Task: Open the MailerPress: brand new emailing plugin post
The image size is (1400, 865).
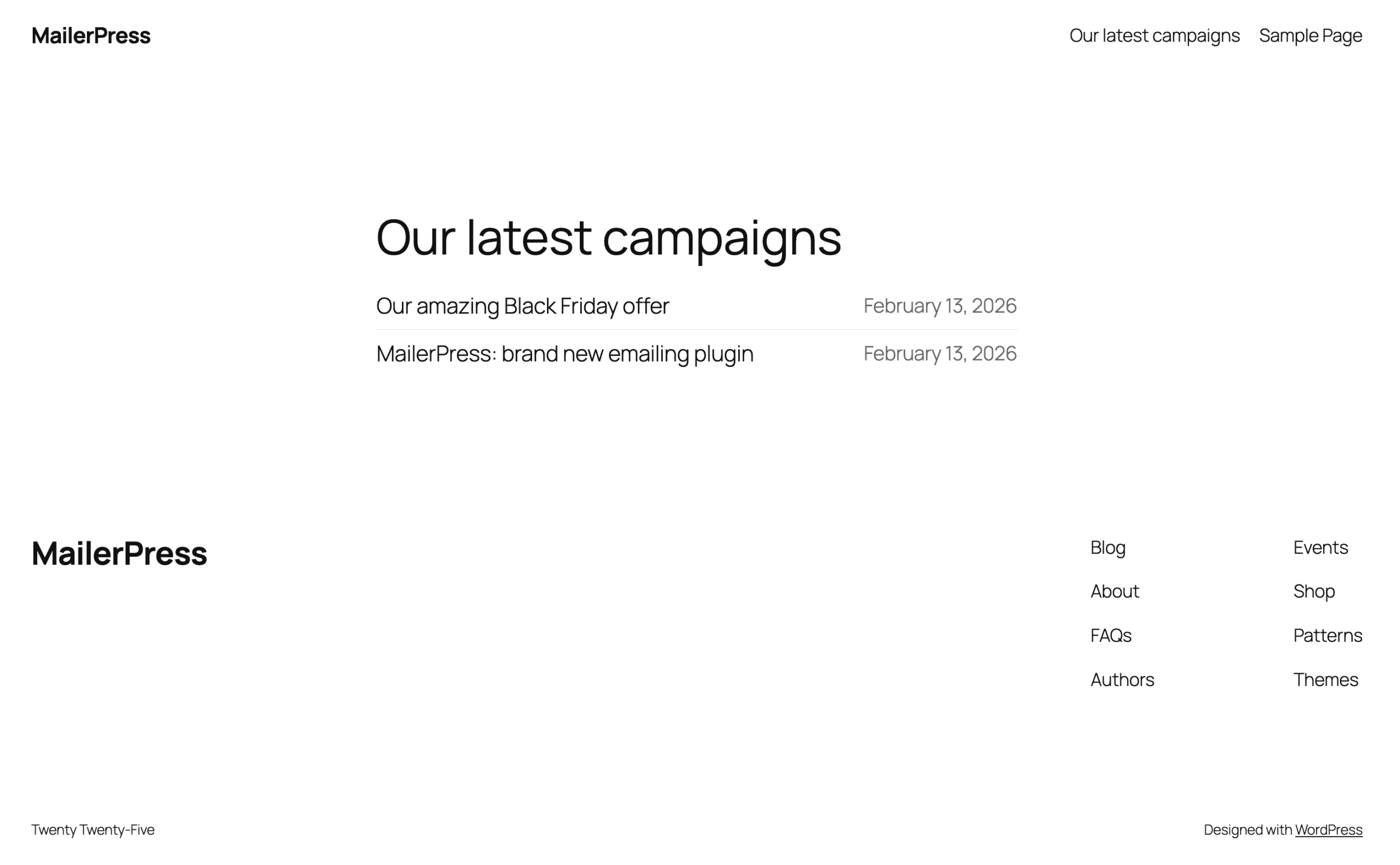Action: click(565, 353)
